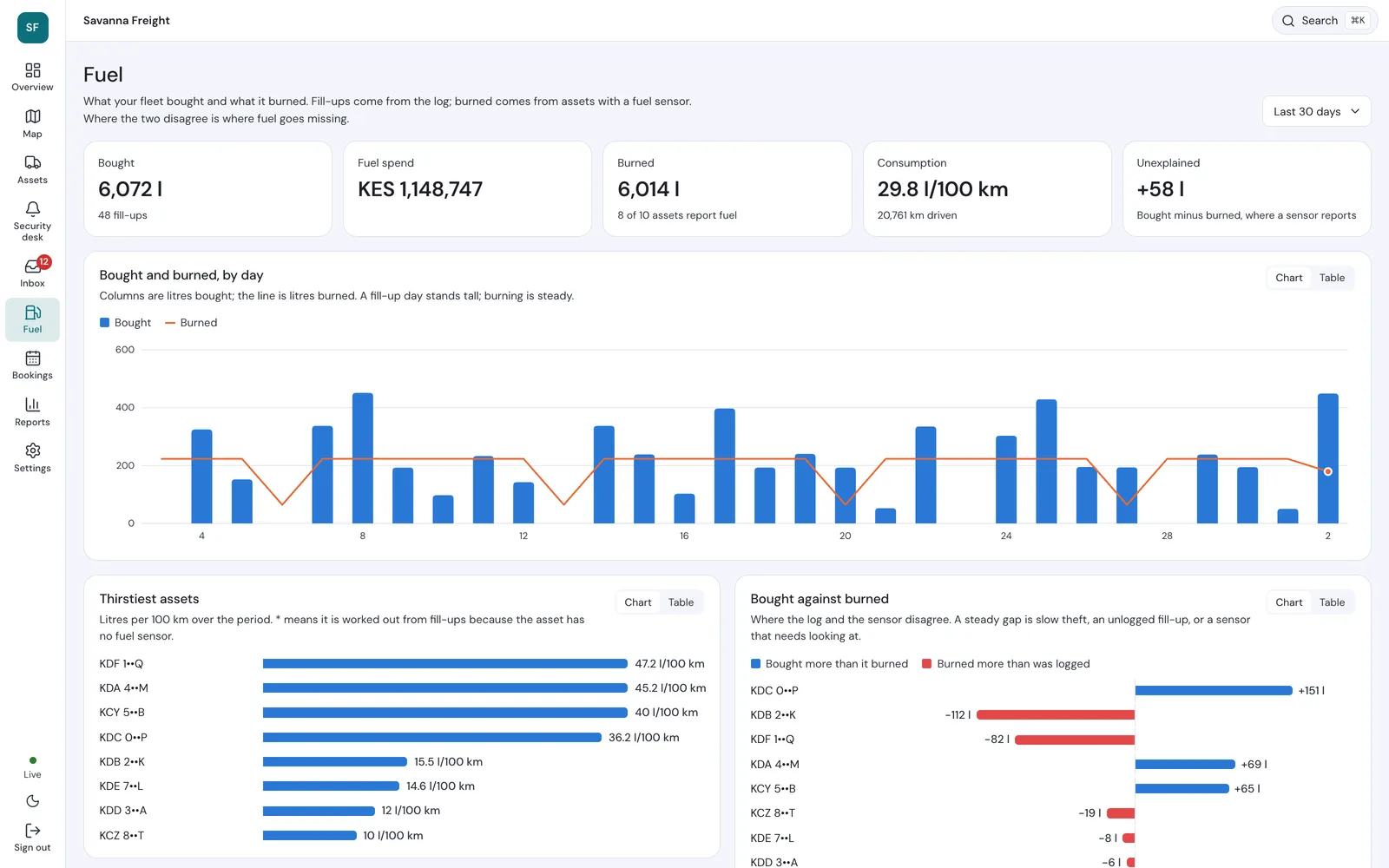
Task: Select Chart view for Thirstiest assets
Action: (x=637, y=602)
